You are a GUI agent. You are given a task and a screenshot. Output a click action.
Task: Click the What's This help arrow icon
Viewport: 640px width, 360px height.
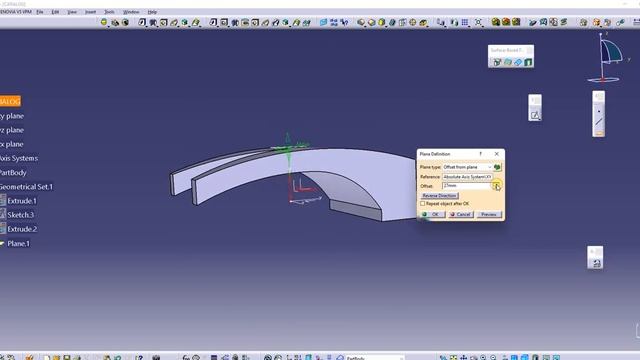pos(345,22)
